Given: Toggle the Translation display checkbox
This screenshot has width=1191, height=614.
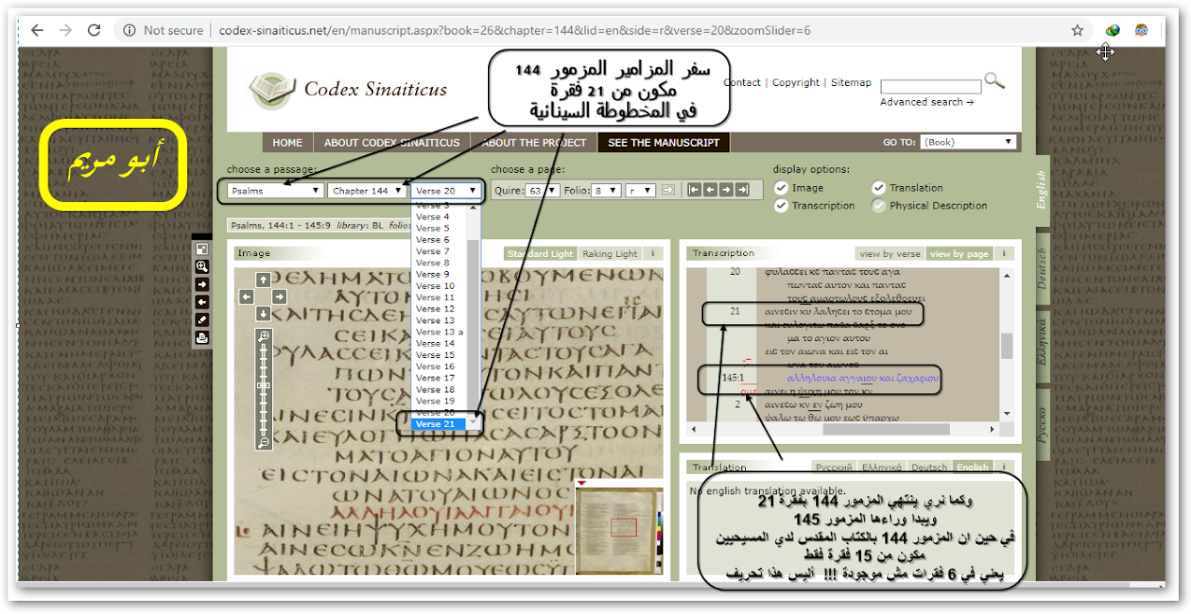Looking at the screenshot, I should click(x=879, y=188).
